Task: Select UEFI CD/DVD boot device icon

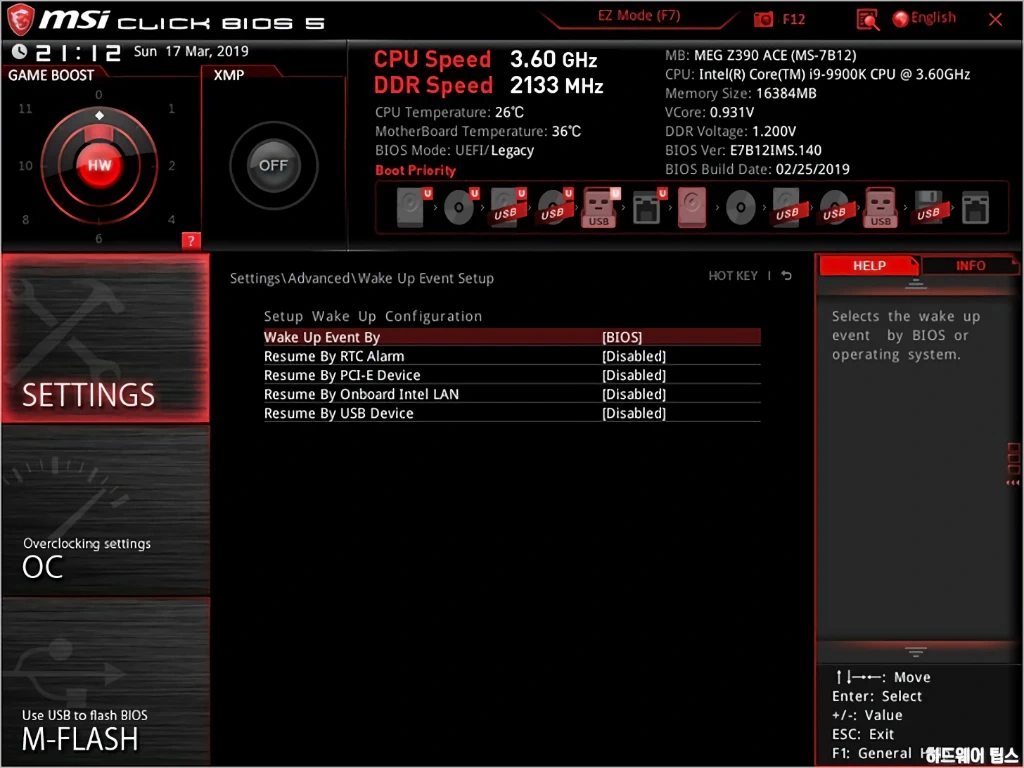Action: coord(460,207)
